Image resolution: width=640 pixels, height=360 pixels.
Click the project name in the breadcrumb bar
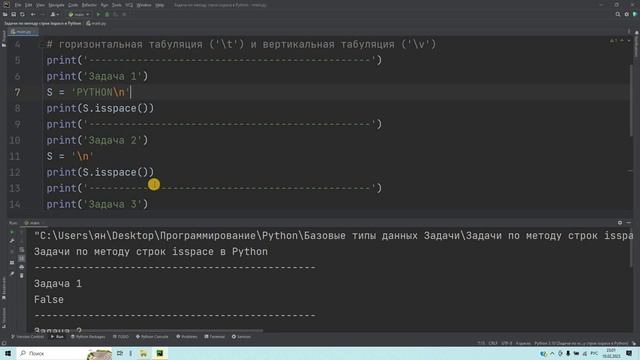point(42,23)
